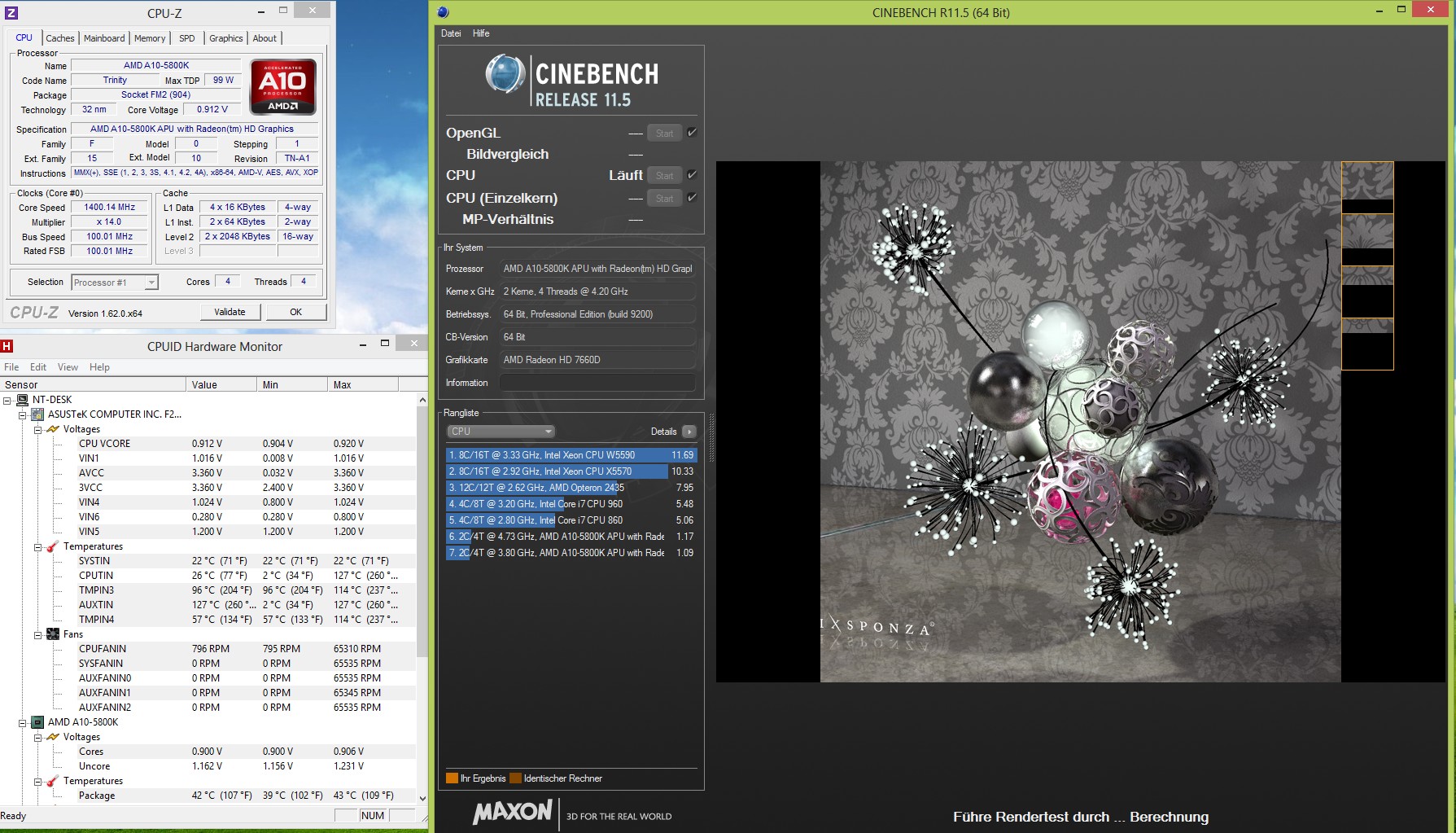Screen dimensions: 1456x833
Task: Collapse the NT-DESK tree node
Action: click(x=7, y=401)
